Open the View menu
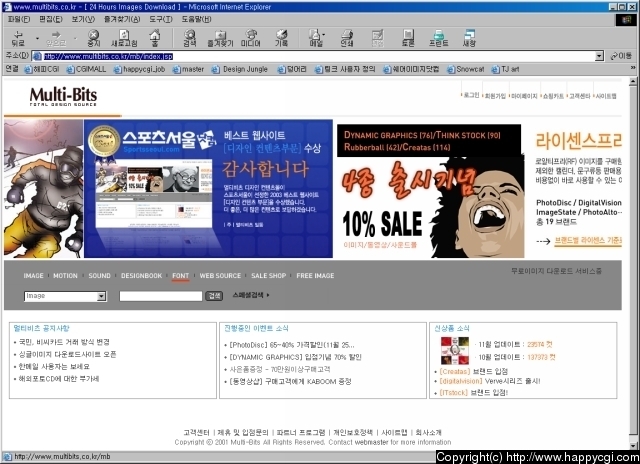 click(x=83, y=19)
